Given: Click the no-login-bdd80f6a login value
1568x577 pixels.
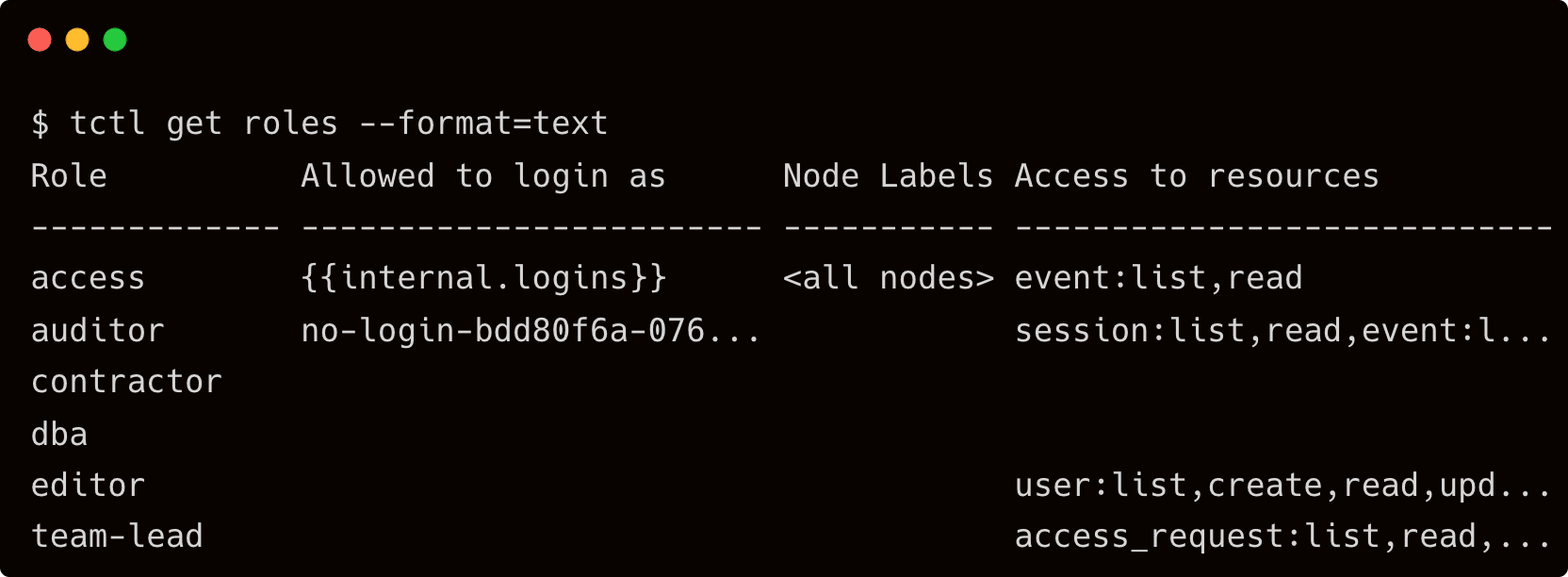Looking at the screenshot, I should click(x=531, y=331).
